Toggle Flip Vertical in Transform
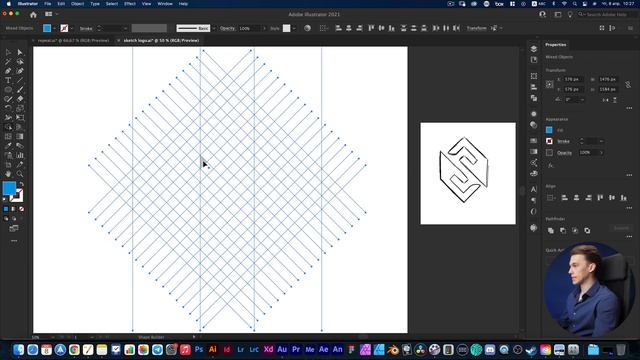This screenshot has height=360, width=640. pyautogui.click(x=615, y=100)
